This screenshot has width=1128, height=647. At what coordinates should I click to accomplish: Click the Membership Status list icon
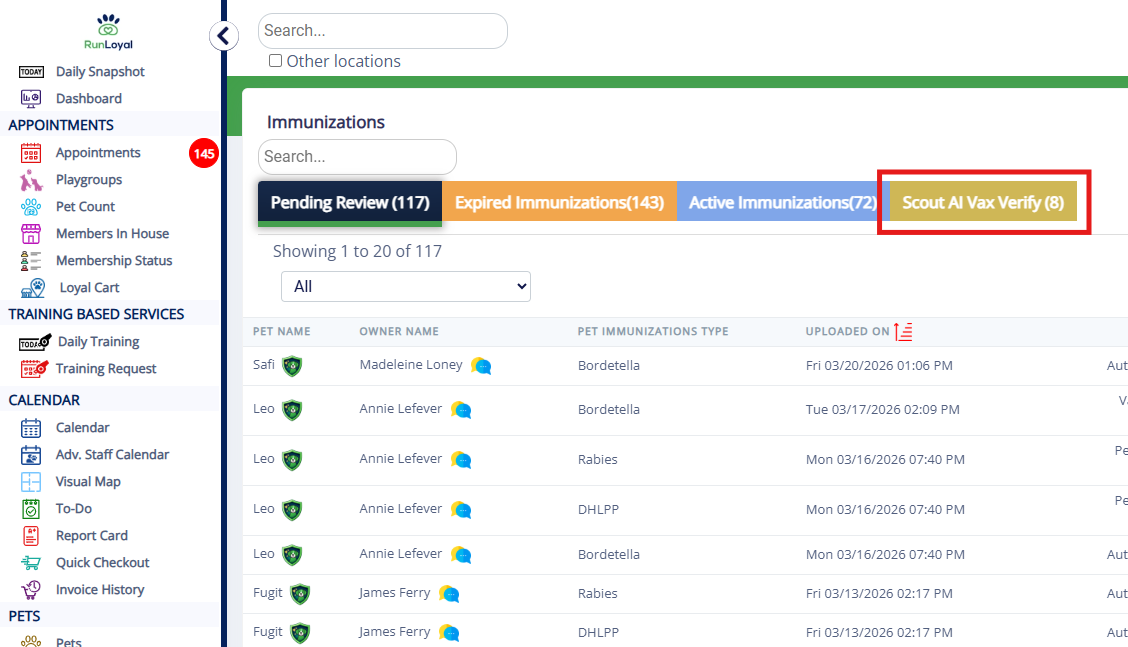pyautogui.click(x=31, y=261)
